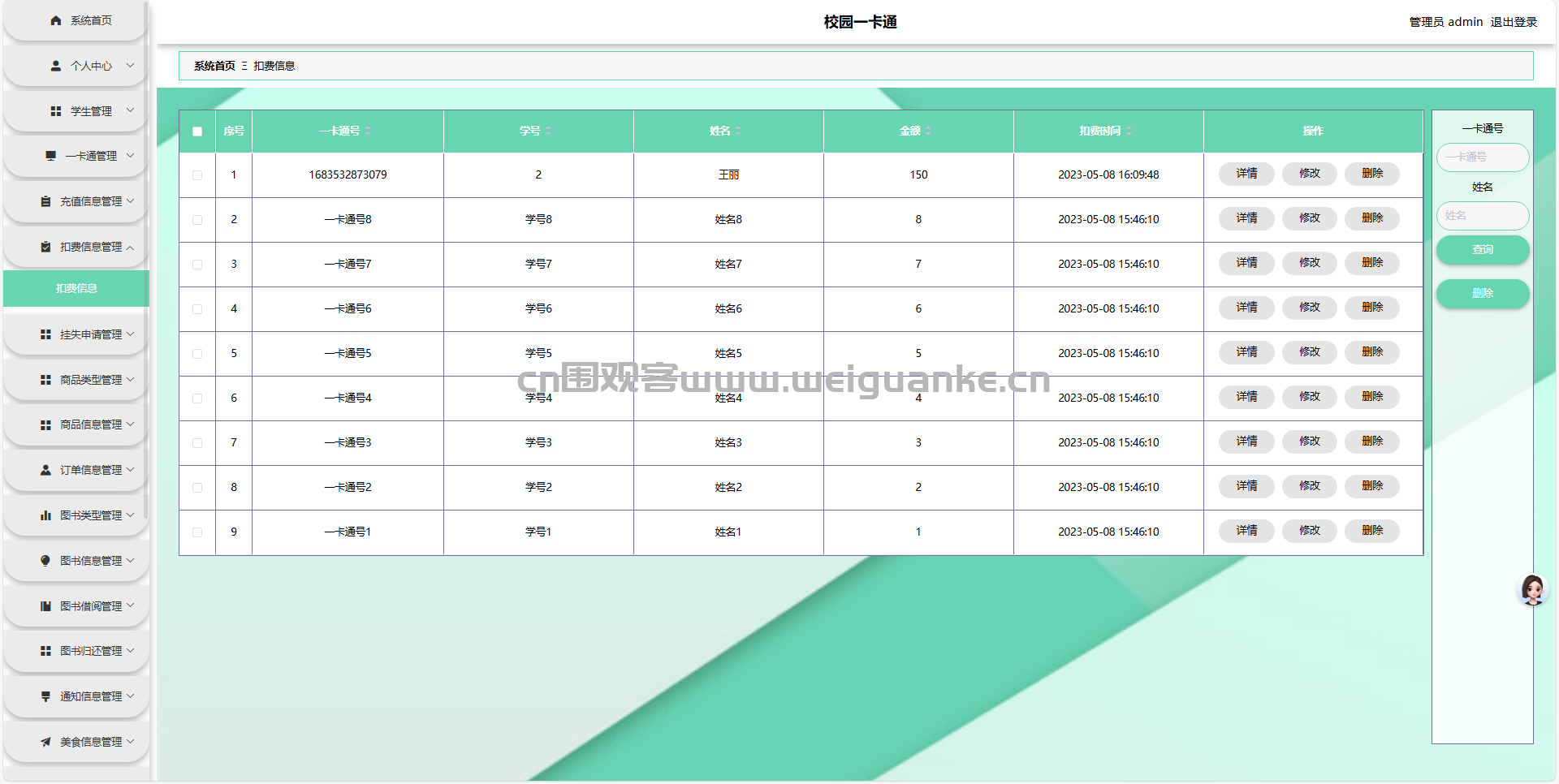The width and height of the screenshot is (1559, 784).
Task: Check the checkbox for 一卡通号4 row
Action: coord(197,398)
